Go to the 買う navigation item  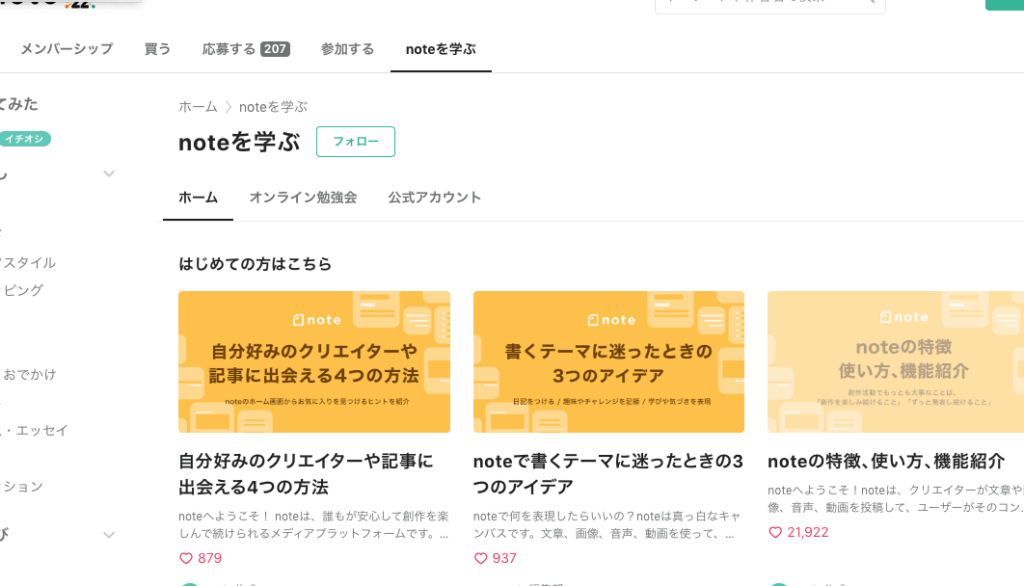(157, 49)
